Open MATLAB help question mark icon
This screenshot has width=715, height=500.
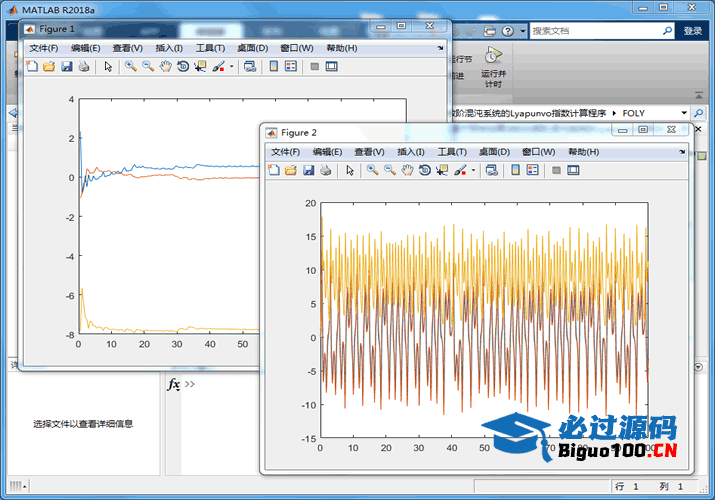508,31
